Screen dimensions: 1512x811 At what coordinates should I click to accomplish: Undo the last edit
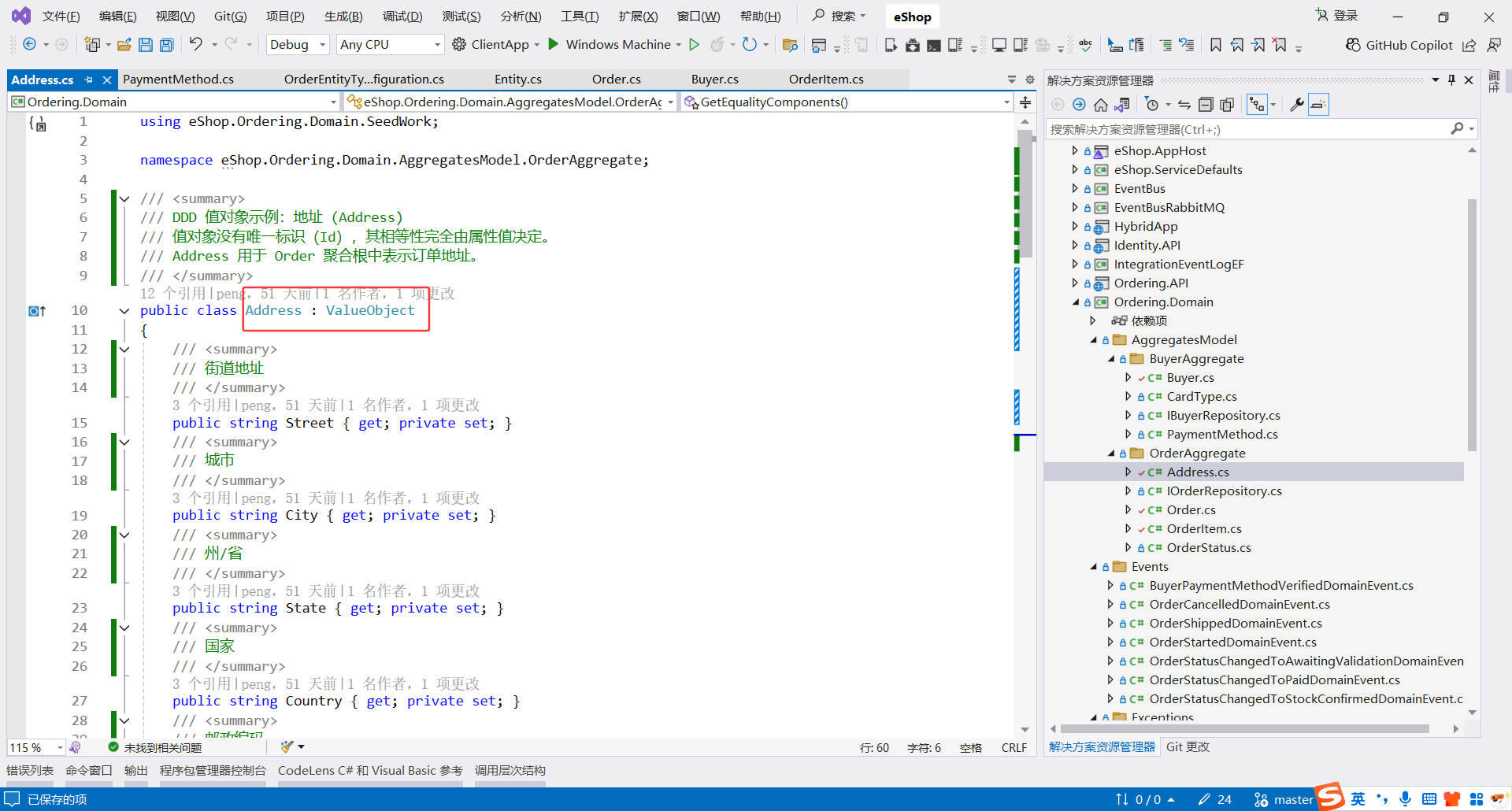coord(196,45)
